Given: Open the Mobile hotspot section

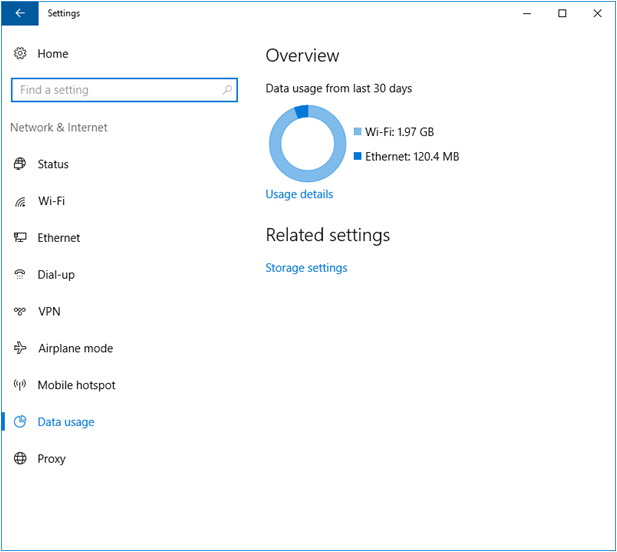Looking at the screenshot, I should pyautogui.click(x=76, y=385).
